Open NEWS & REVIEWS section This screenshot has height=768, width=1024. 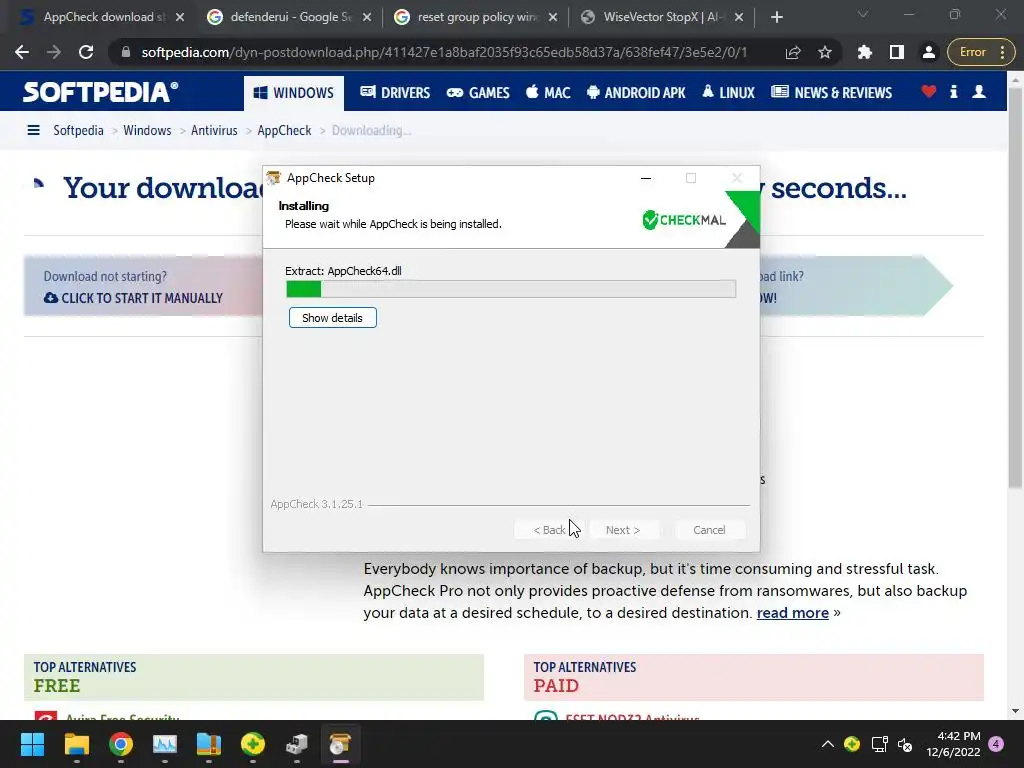(831, 93)
